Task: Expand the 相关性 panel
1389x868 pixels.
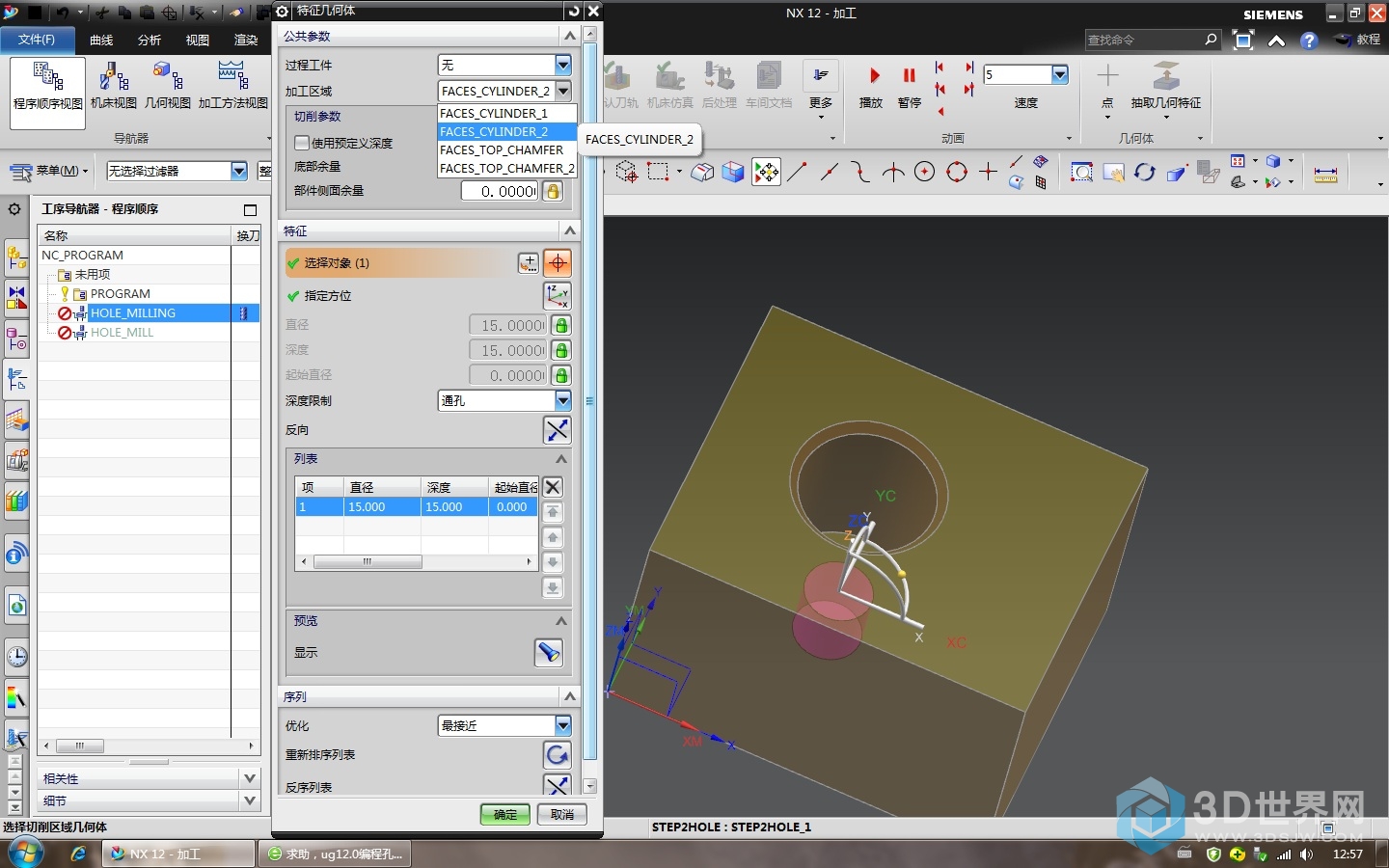Action: [x=250, y=778]
